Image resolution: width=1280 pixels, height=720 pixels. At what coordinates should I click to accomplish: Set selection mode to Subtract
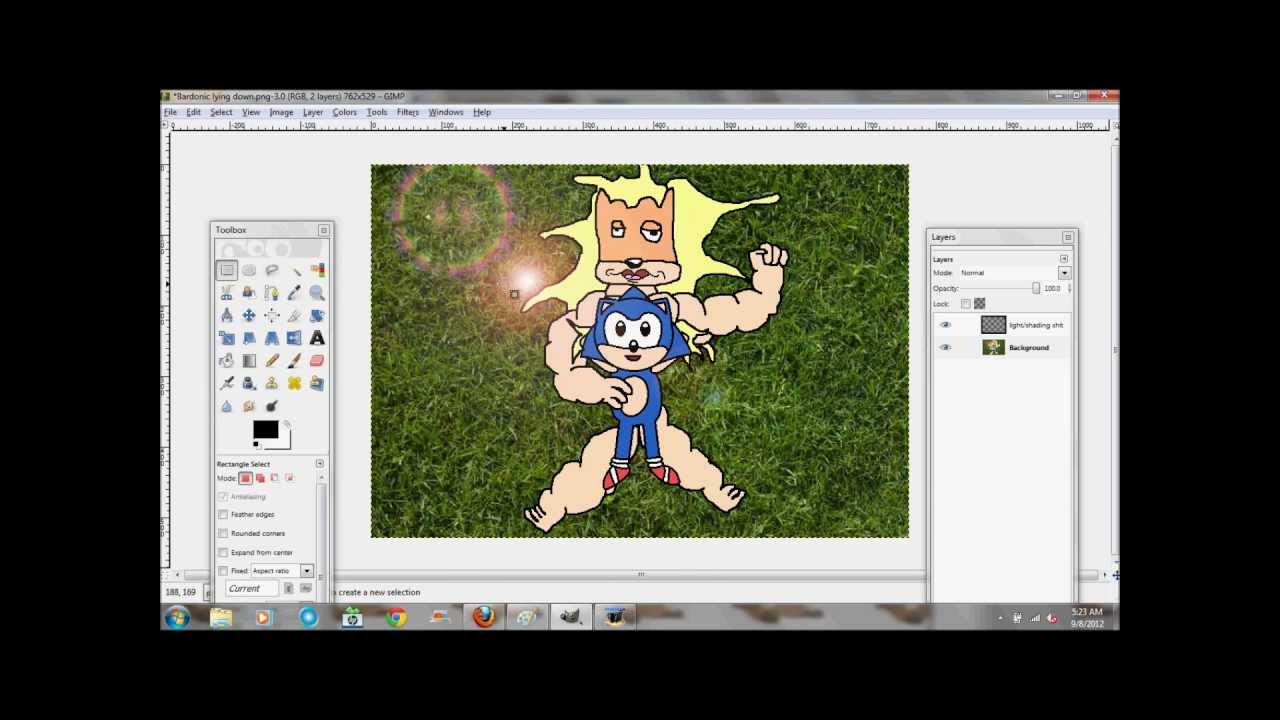274,478
